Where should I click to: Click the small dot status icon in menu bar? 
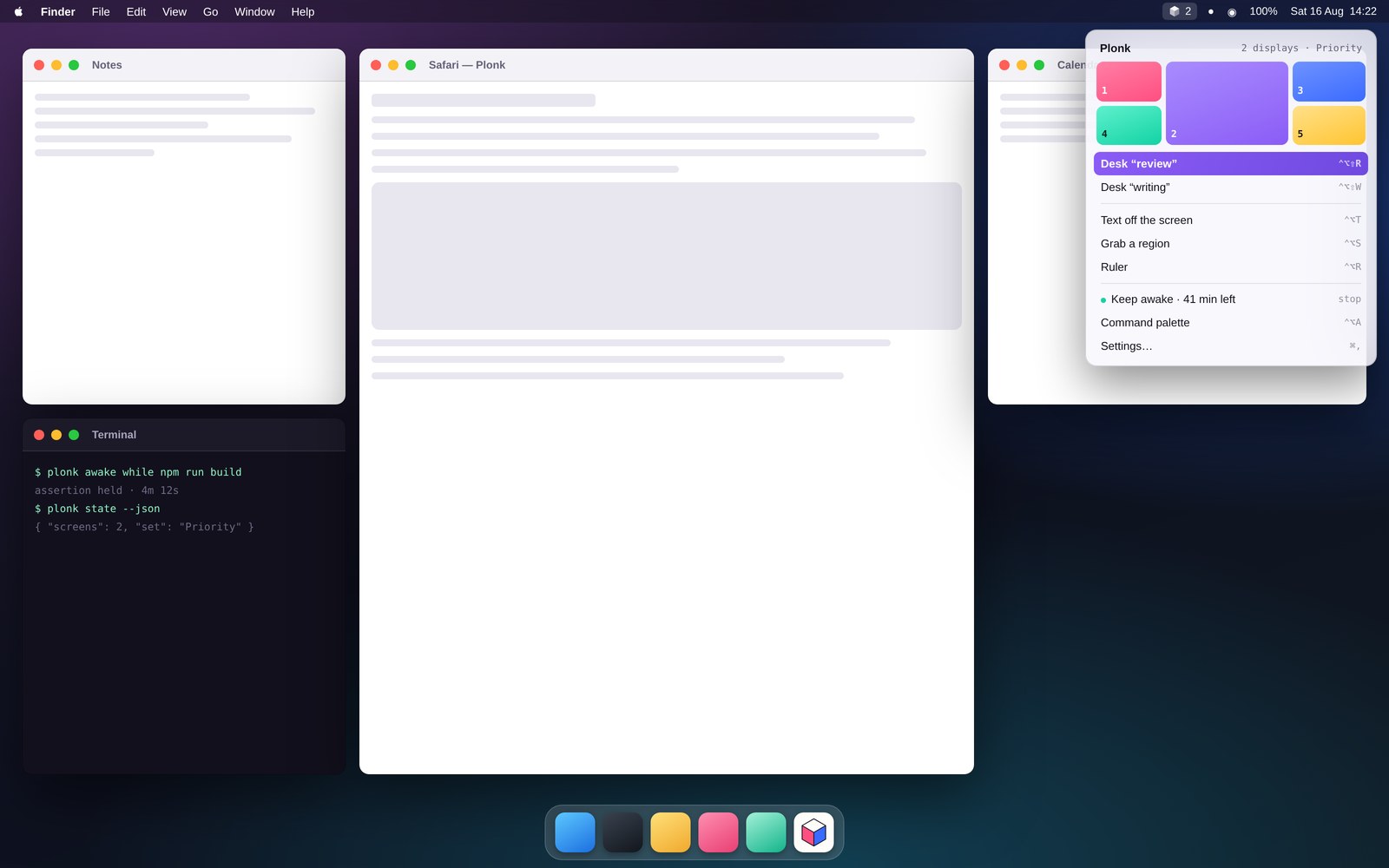(x=1211, y=11)
